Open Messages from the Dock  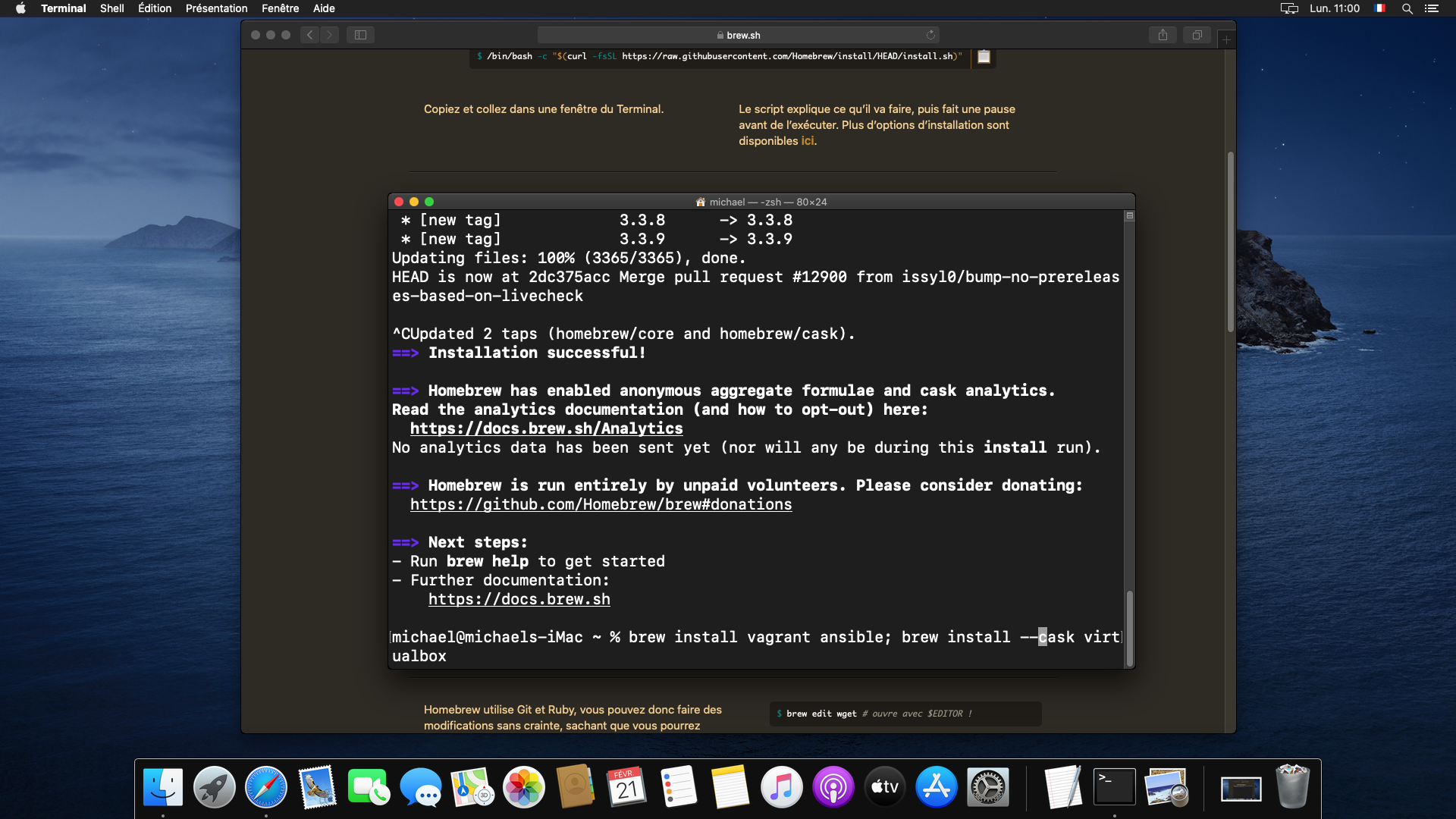click(x=421, y=787)
